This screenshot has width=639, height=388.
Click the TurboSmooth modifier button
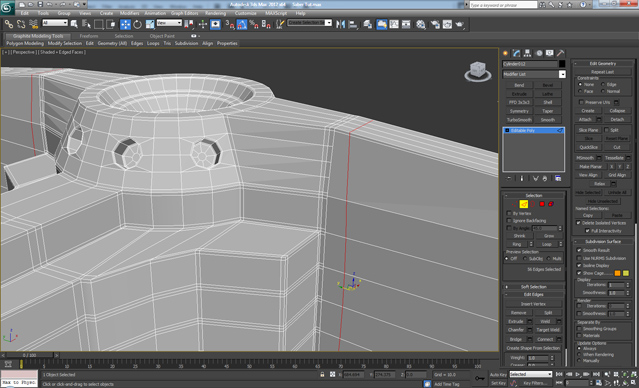519,120
